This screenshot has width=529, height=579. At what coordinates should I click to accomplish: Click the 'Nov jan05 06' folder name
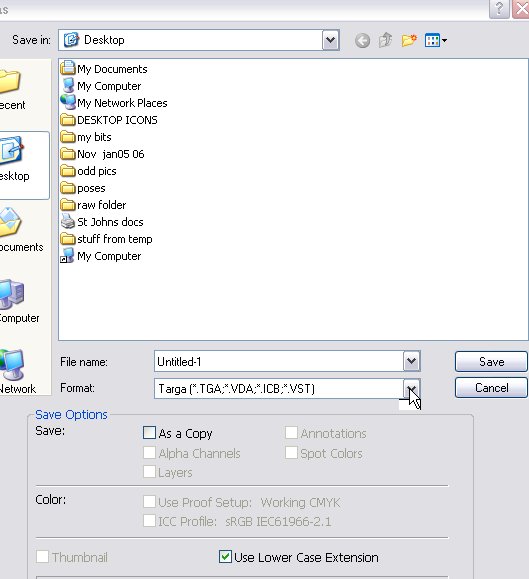111,154
